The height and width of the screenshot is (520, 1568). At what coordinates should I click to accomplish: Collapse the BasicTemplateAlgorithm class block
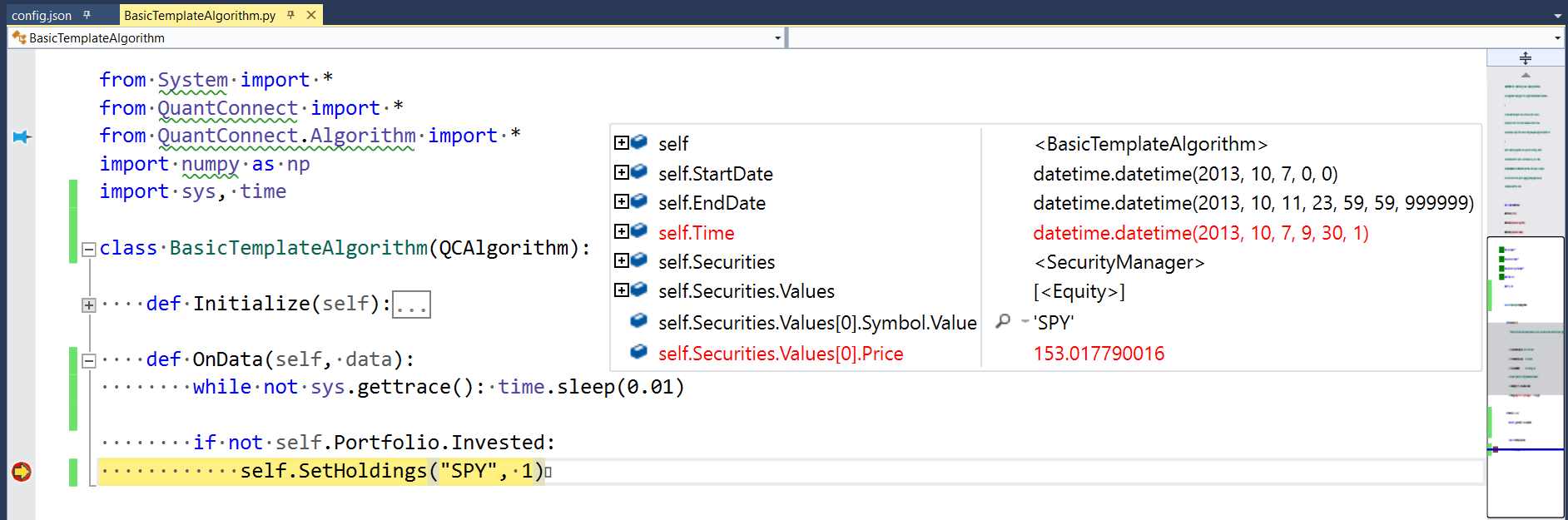pyautogui.click(x=88, y=250)
